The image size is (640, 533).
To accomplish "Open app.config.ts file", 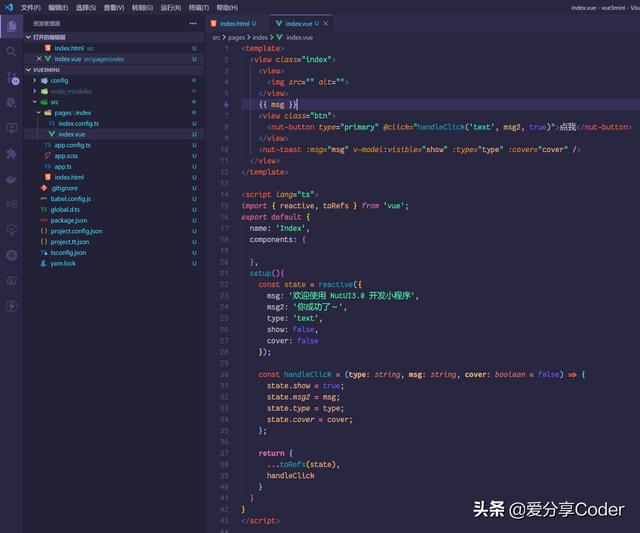I will click(x=114, y=145).
